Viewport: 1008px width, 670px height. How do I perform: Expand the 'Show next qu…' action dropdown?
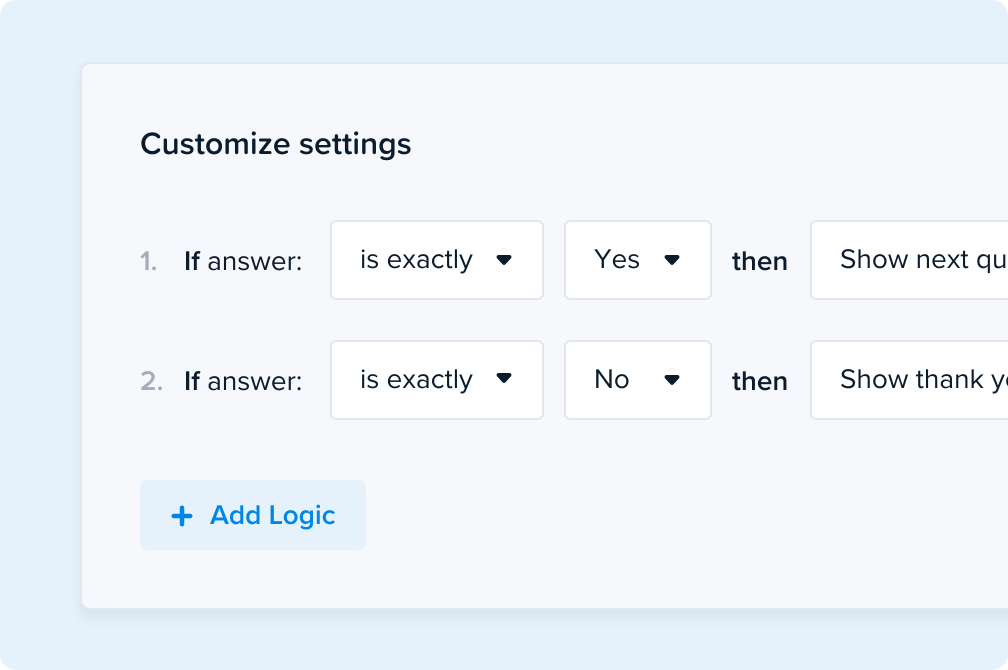click(908, 260)
